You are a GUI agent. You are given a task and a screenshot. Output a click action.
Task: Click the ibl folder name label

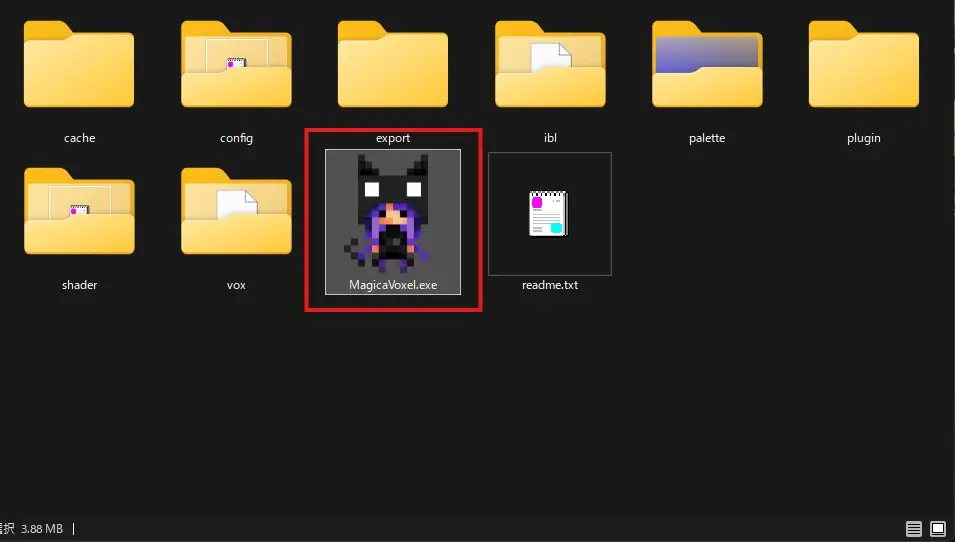pyautogui.click(x=550, y=138)
